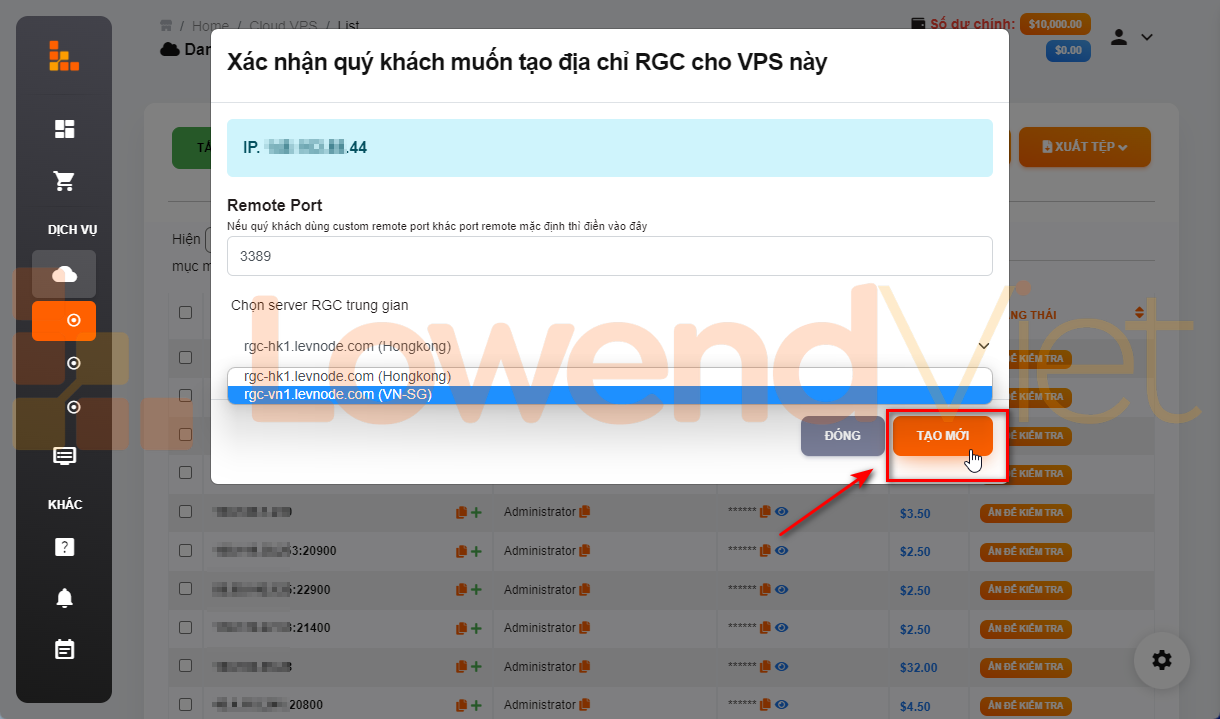Open the XUẤT TỆP export dropdown
The height and width of the screenshot is (719, 1220).
click(1084, 147)
